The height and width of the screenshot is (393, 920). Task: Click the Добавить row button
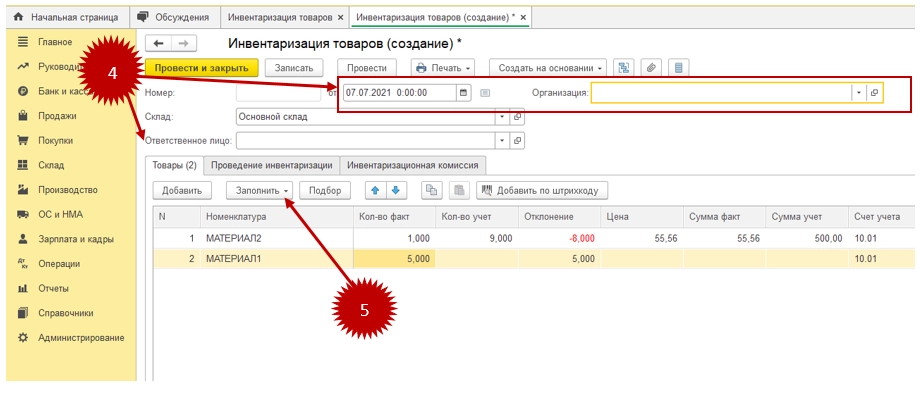click(182, 190)
